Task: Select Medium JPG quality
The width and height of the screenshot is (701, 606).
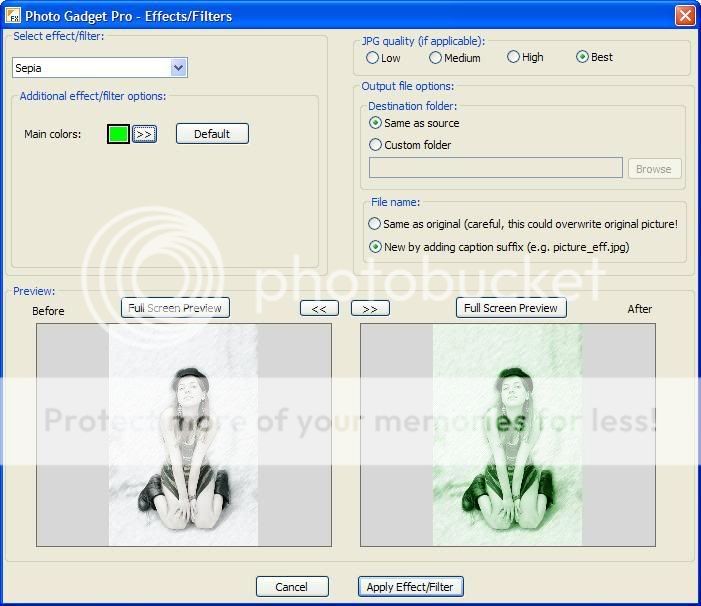Action: (x=436, y=58)
